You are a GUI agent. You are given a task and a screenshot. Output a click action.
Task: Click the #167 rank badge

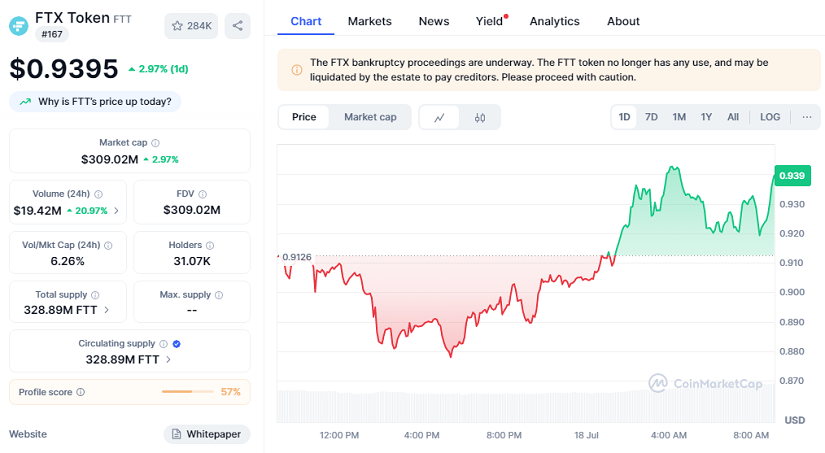click(x=52, y=34)
